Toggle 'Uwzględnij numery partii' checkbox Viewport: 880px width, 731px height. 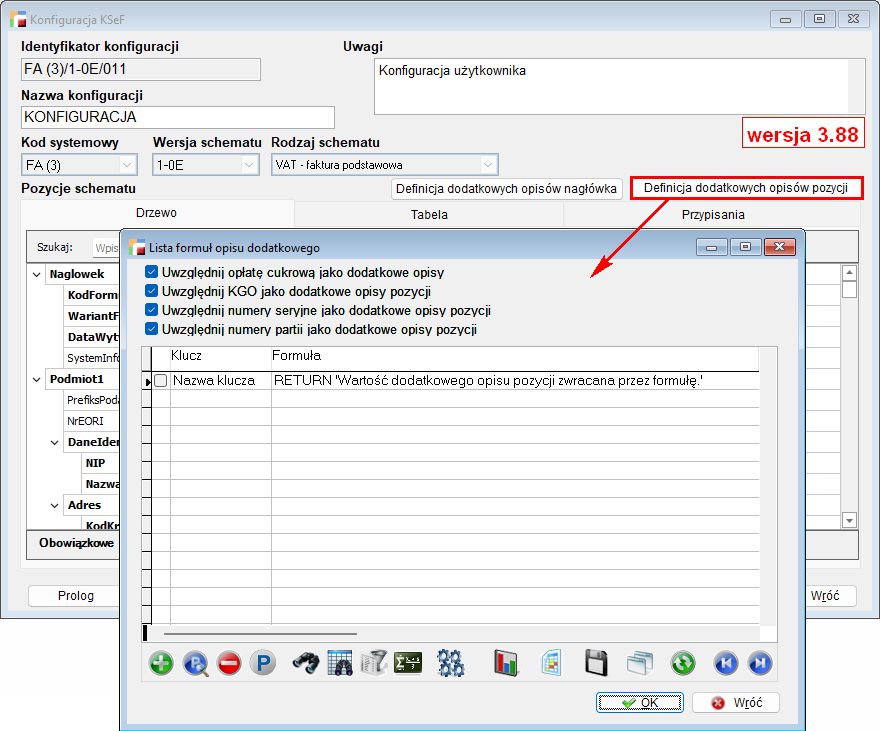coord(151,329)
